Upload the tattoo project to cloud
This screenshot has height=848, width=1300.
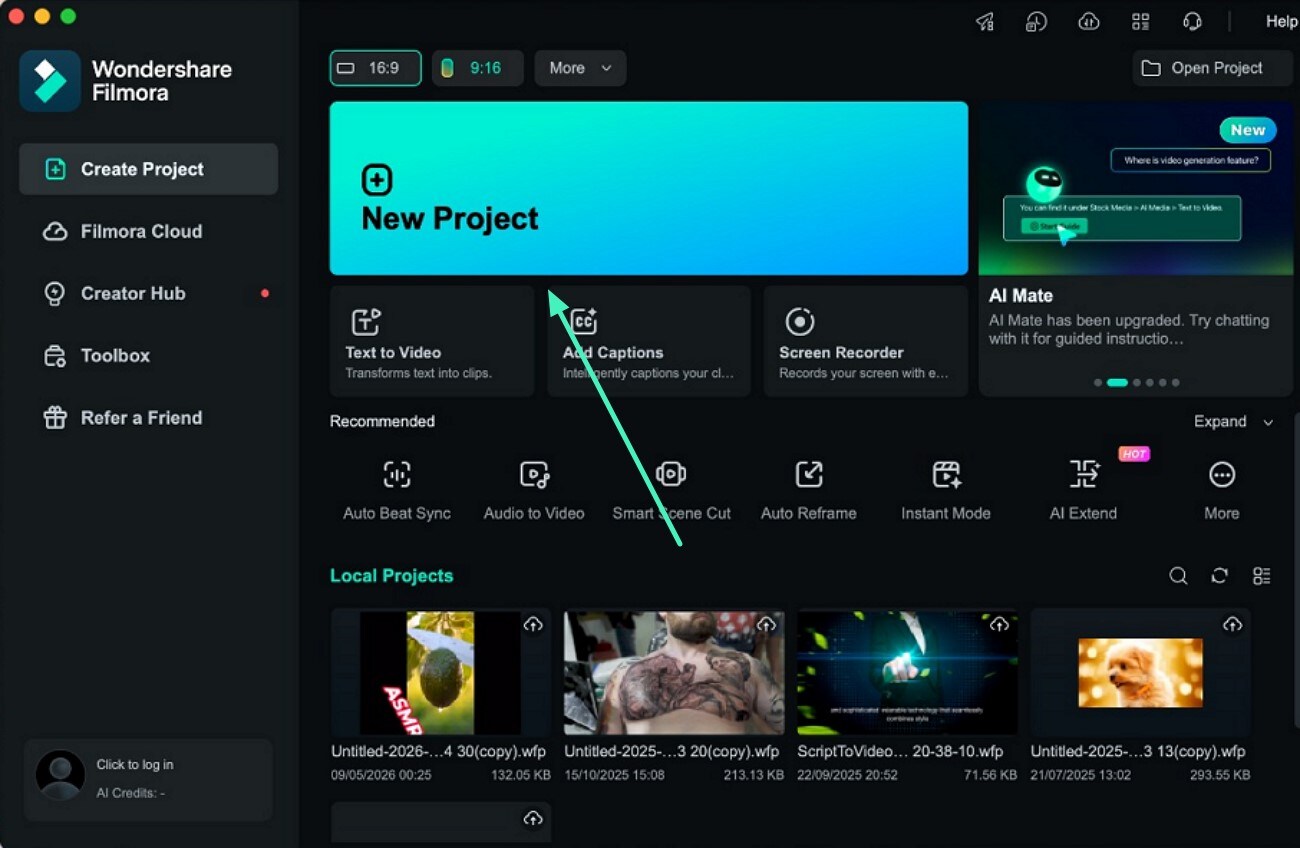coord(766,624)
